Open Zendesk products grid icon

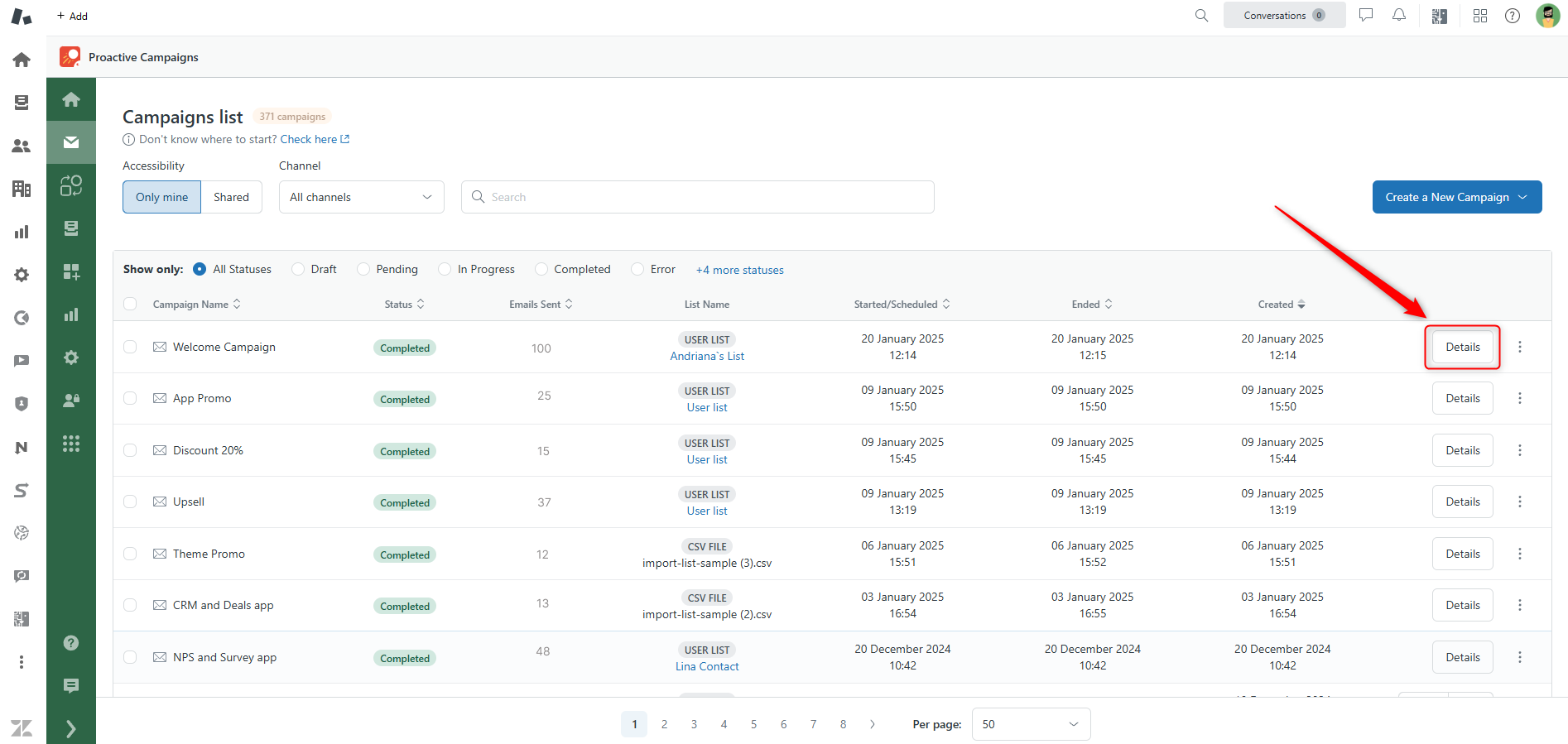point(1480,16)
